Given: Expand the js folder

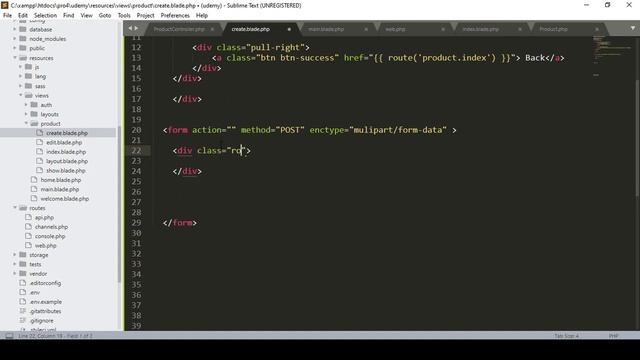Looking at the screenshot, I should pos(20,67).
